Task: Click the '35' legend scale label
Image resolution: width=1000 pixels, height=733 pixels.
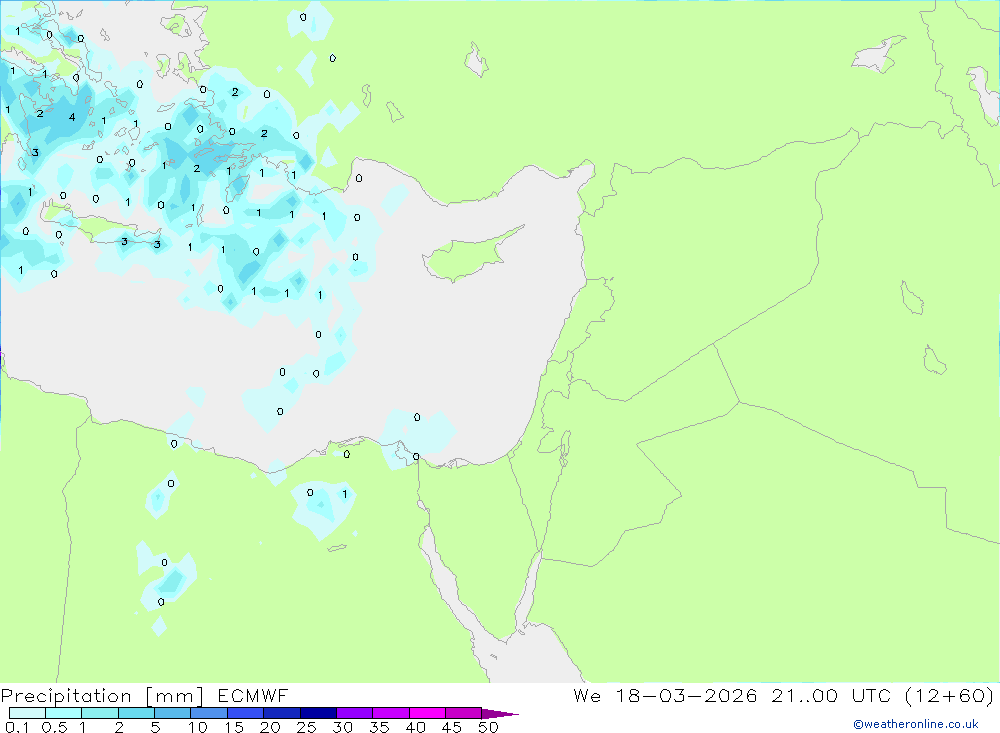Action: (x=379, y=727)
